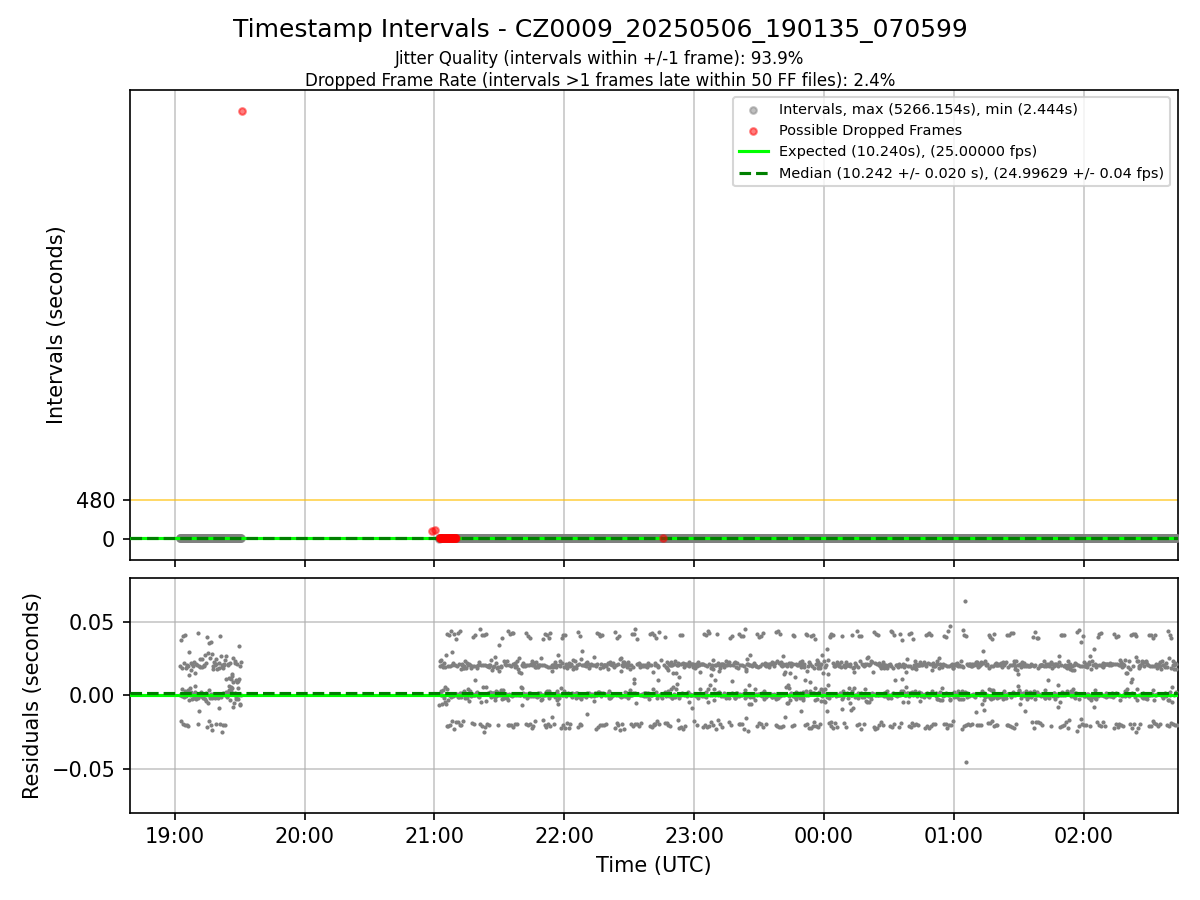Click the solid green line sample in the legend
Image resolution: width=1200 pixels, height=900 pixels.
click(754, 152)
